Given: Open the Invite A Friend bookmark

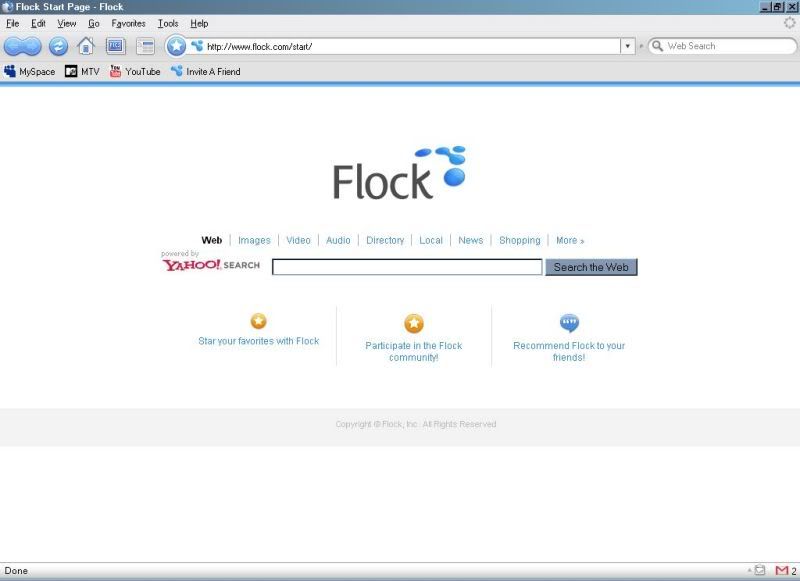Looking at the screenshot, I should click(206, 71).
